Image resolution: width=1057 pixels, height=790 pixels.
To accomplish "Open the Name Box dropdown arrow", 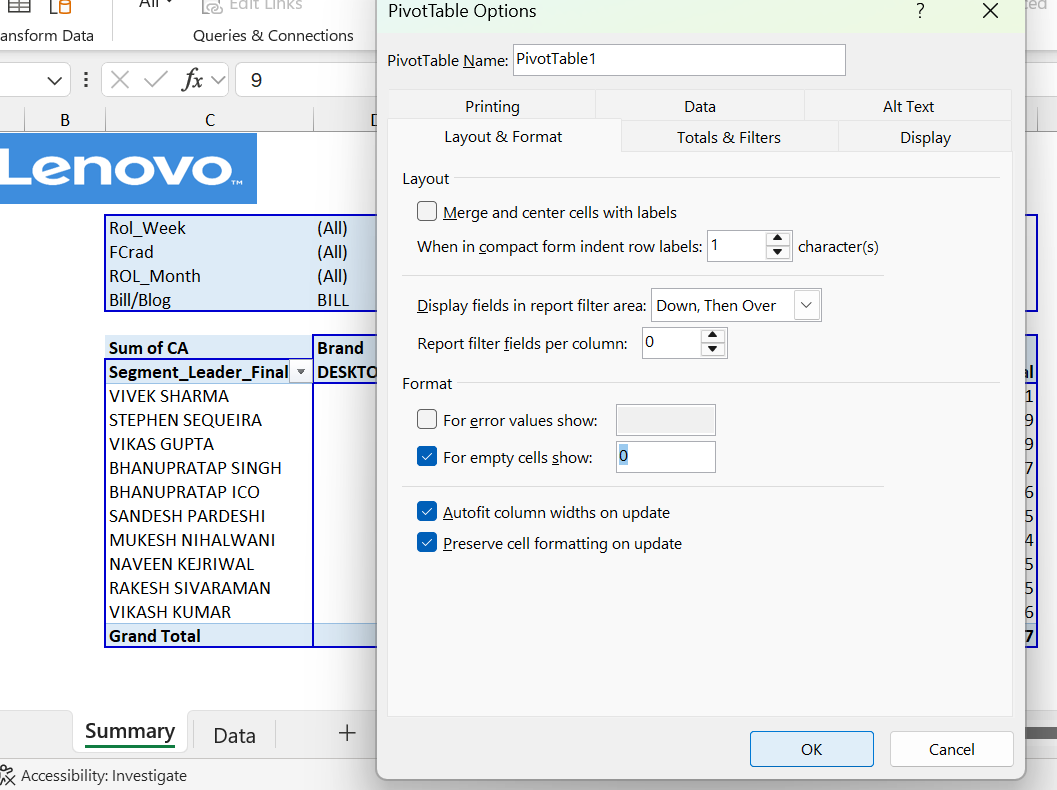I will coord(54,80).
